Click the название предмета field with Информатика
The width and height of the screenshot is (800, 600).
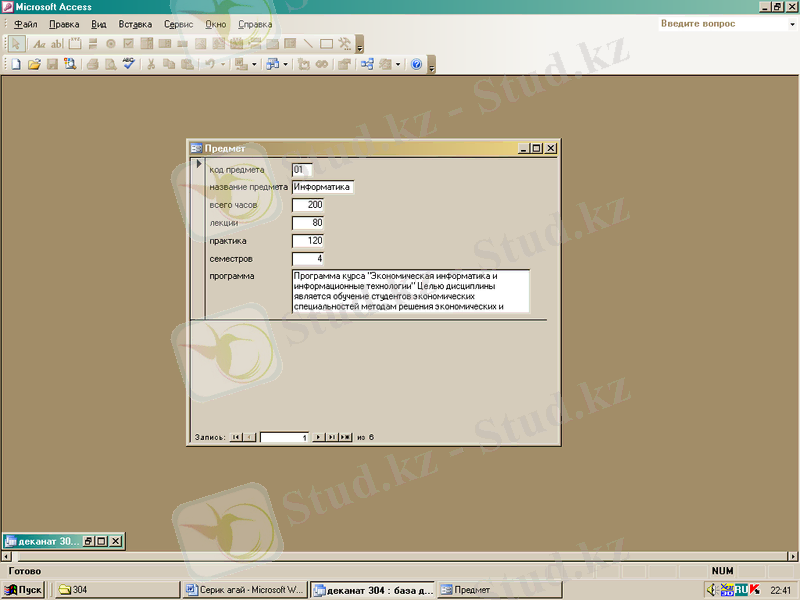click(323, 187)
